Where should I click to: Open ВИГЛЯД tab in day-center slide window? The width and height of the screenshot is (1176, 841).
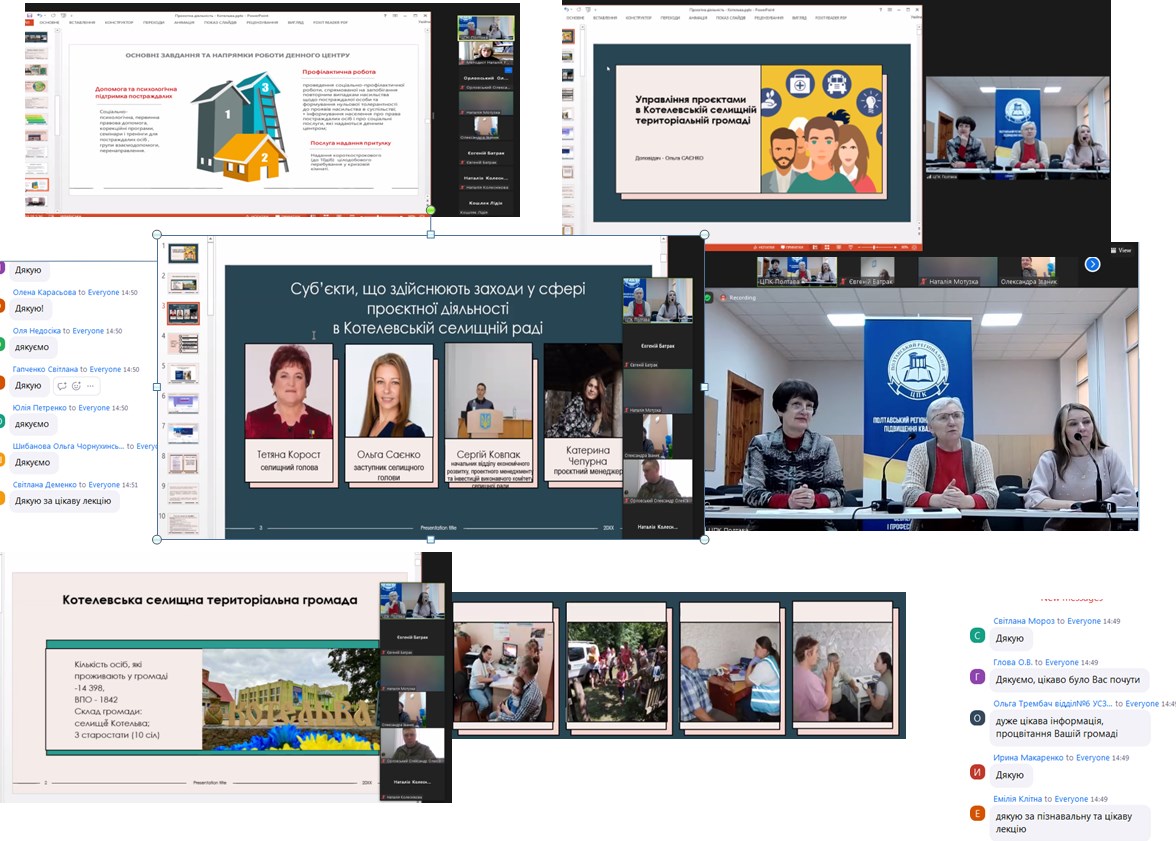[295, 23]
